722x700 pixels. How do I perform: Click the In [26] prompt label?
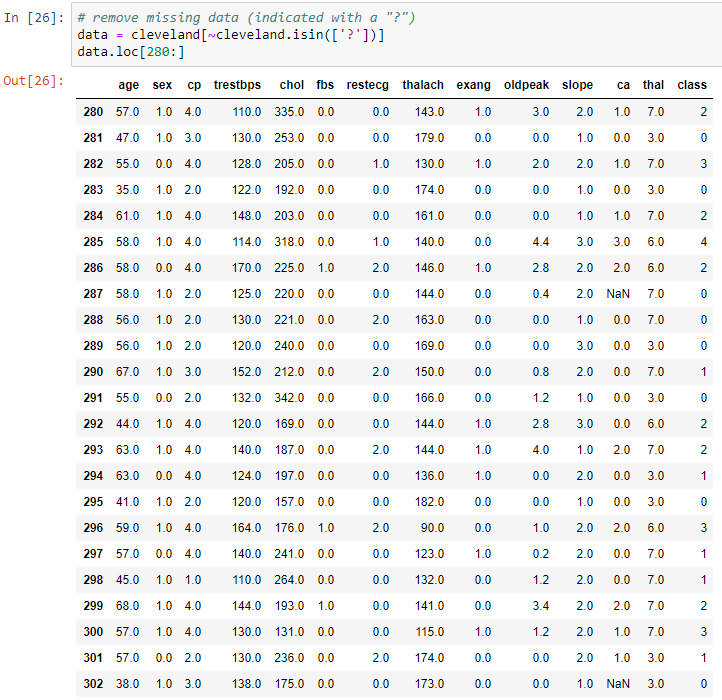pos(34,18)
